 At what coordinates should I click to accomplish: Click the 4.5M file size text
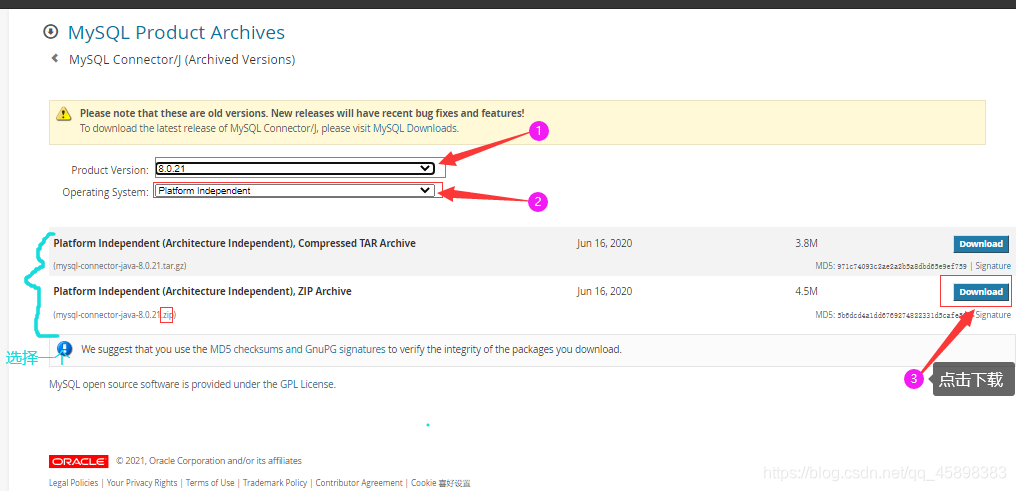point(806,291)
